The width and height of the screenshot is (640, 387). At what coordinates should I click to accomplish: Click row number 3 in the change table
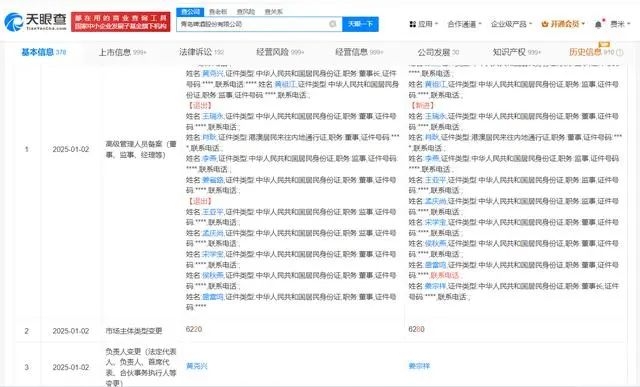(27, 367)
